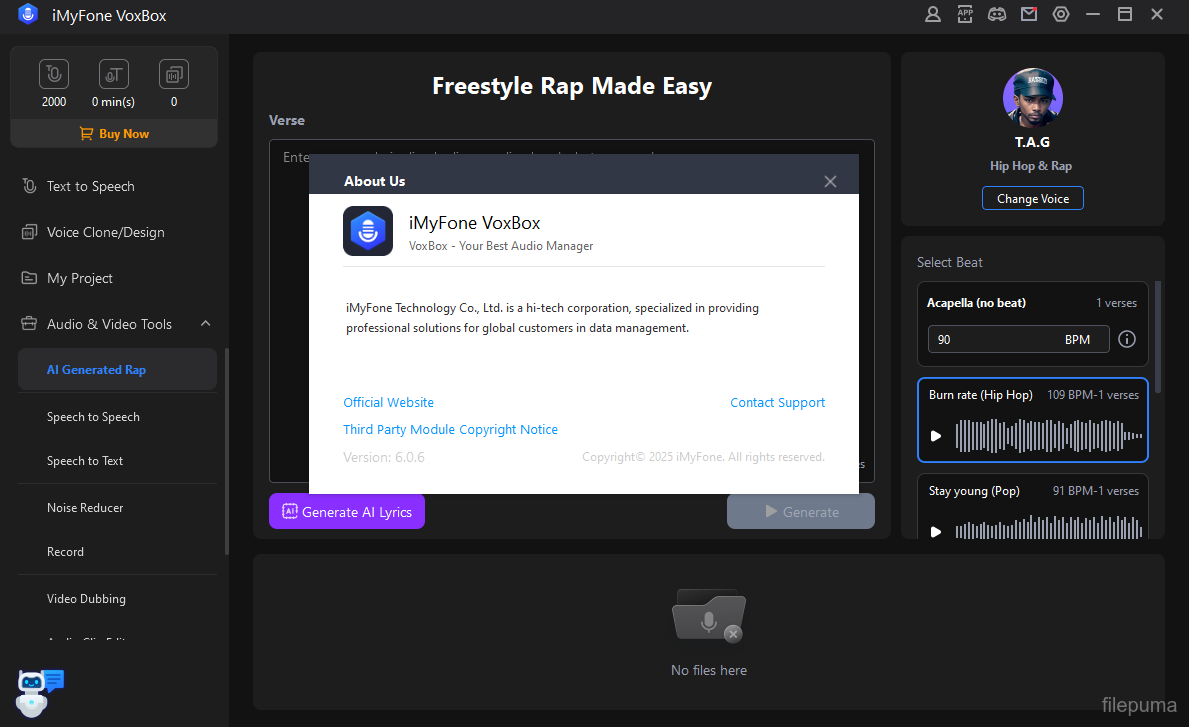Screen dimensions: 1189x727
Task: Click the 2000 characters count icon
Action: click(54, 75)
